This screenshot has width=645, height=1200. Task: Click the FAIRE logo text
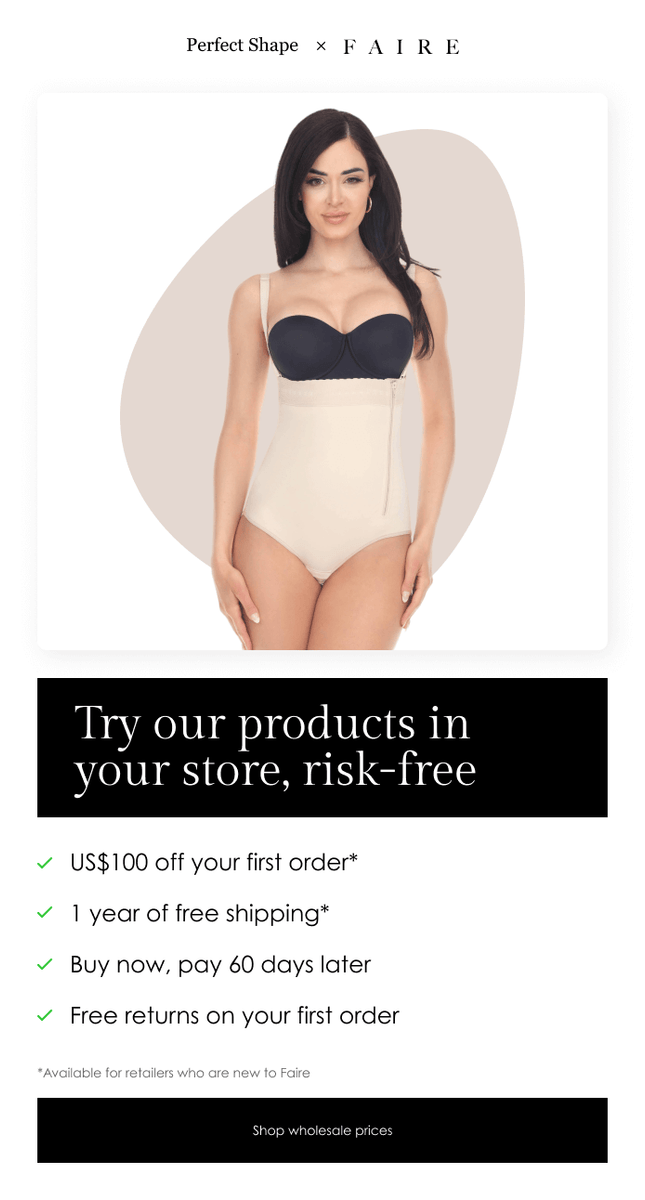[401, 47]
